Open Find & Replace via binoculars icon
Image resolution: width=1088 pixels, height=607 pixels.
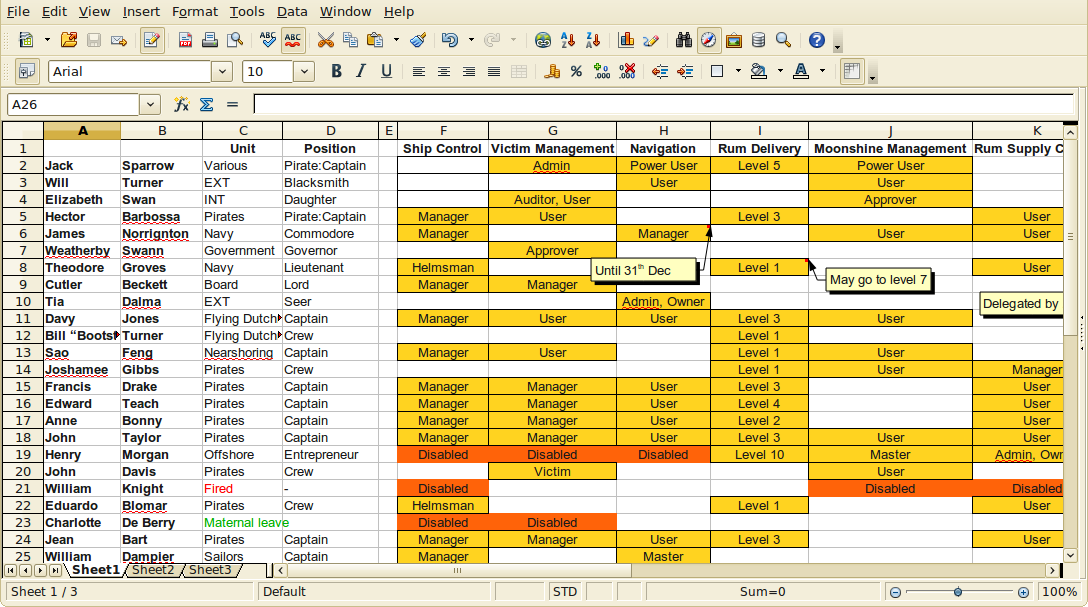(x=684, y=40)
